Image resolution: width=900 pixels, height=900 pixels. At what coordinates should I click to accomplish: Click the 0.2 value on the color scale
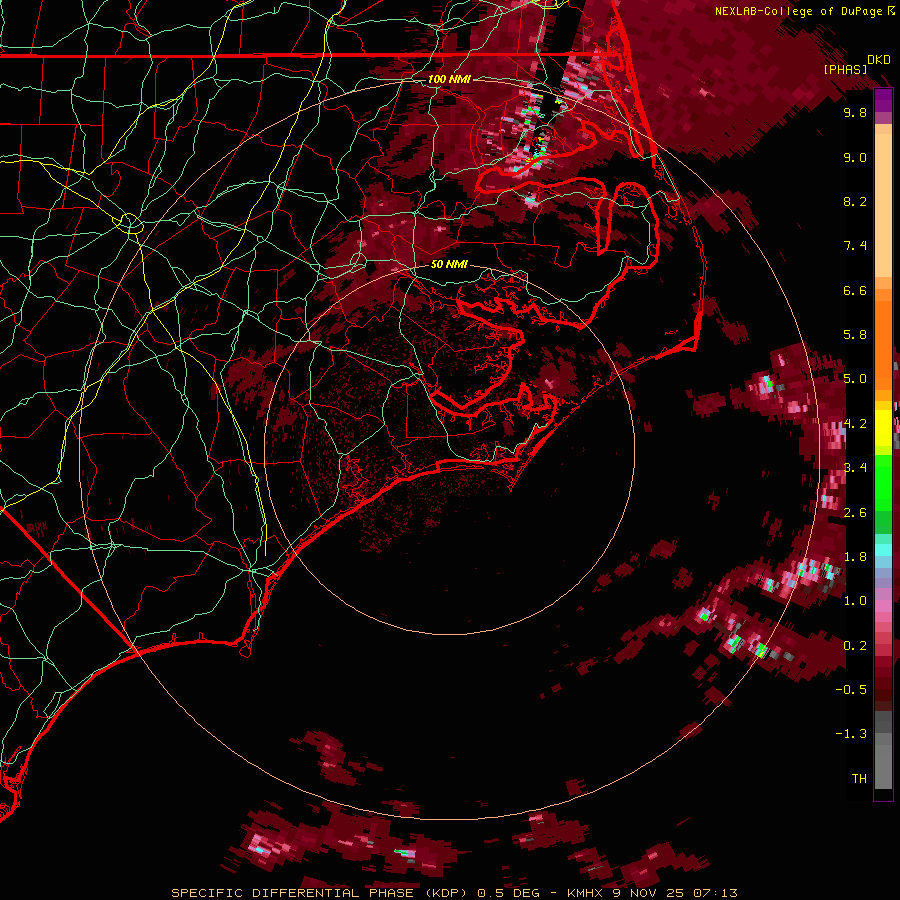855,646
